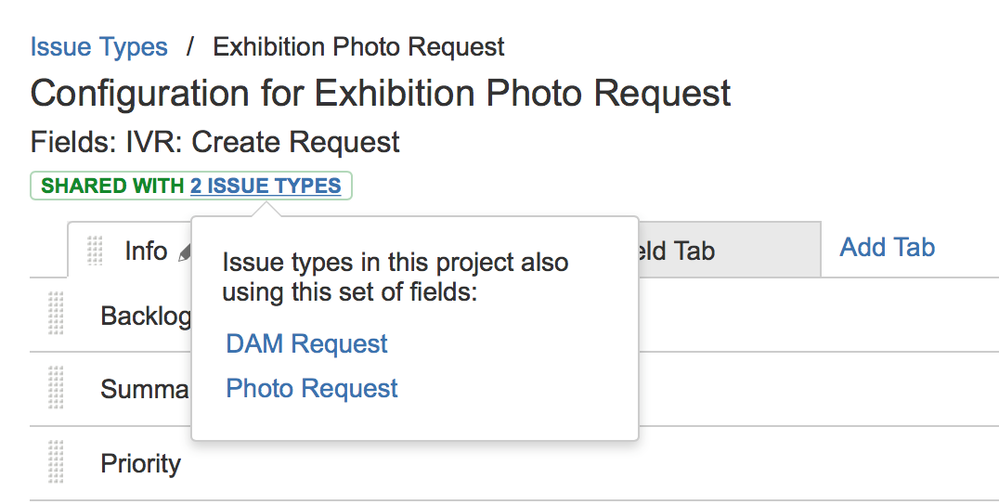Open the Issue Types breadcrumb link
Image resolution: width=999 pixels, height=503 pixels.
99,47
